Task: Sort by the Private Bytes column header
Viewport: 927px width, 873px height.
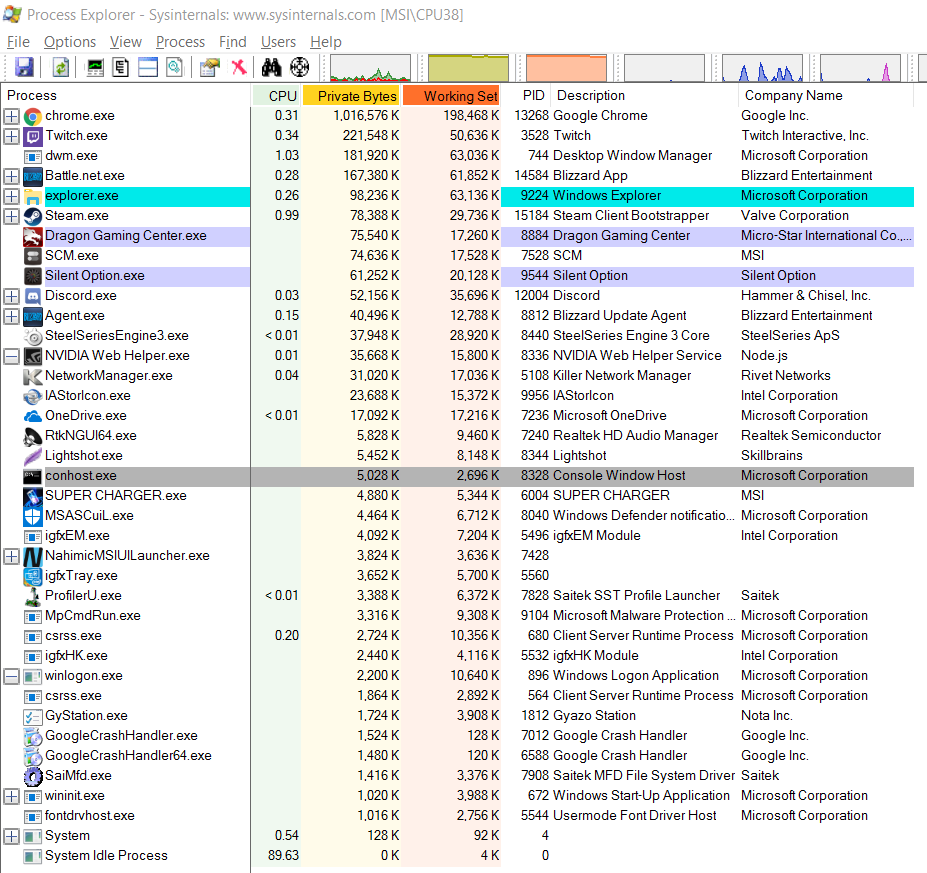Action: 351,96
